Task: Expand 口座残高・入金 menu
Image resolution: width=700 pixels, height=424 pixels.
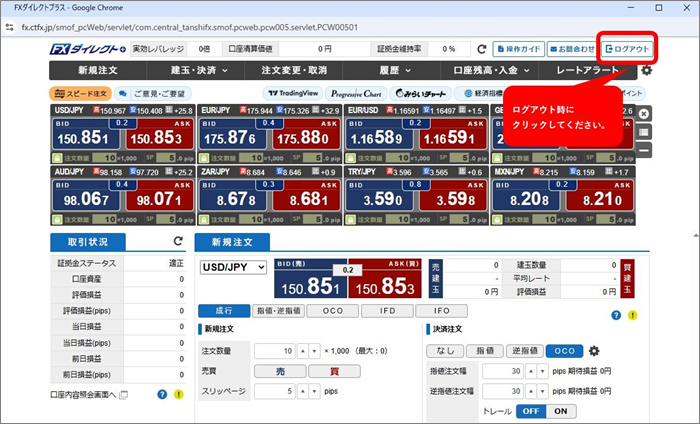Action: coord(487,71)
